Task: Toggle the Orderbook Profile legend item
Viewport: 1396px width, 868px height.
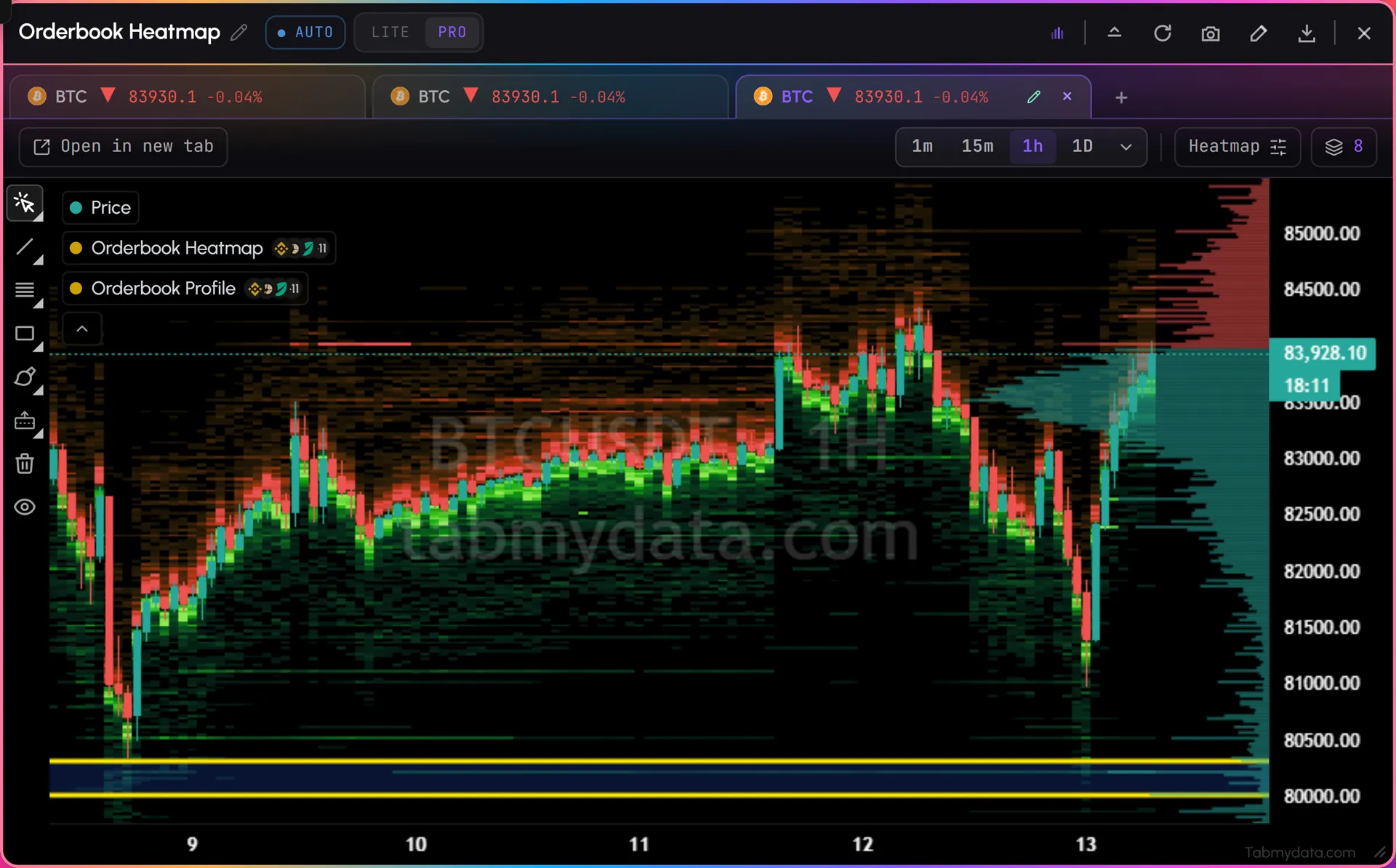Action: click(185, 289)
